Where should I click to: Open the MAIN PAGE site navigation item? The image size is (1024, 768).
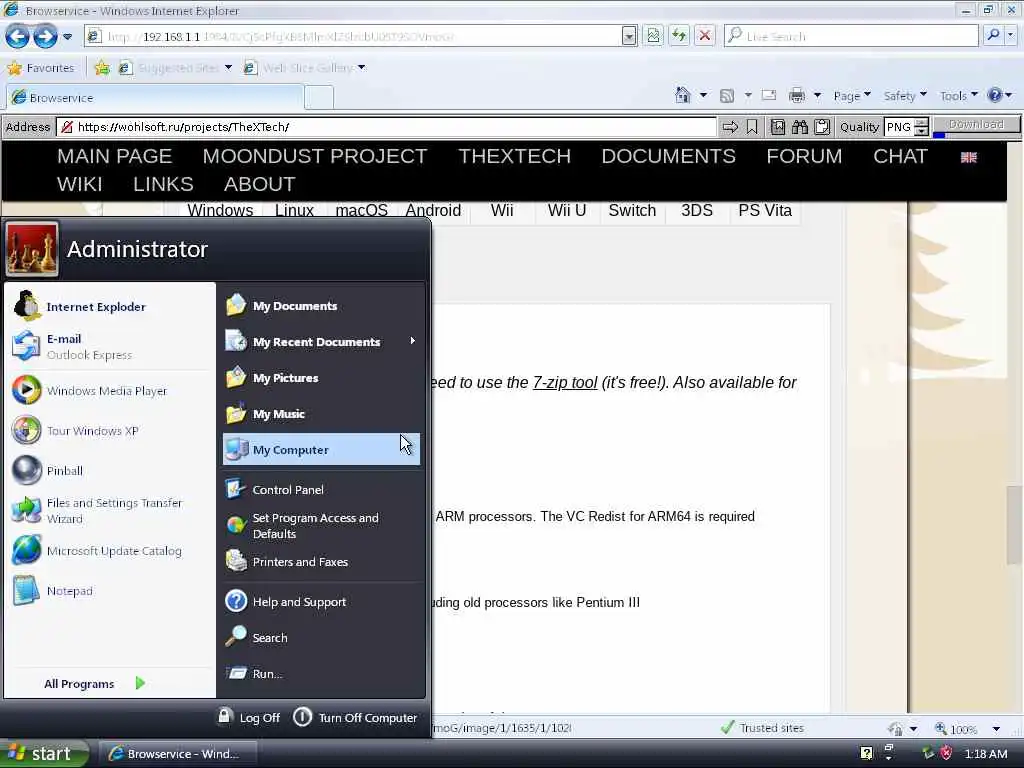click(x=114, y=156)
